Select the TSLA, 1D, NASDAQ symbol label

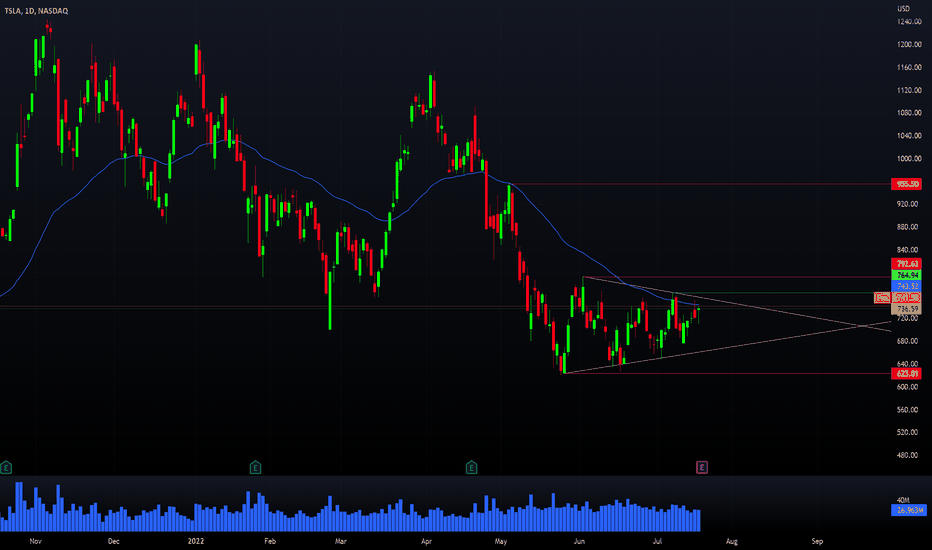pos(36,11)
